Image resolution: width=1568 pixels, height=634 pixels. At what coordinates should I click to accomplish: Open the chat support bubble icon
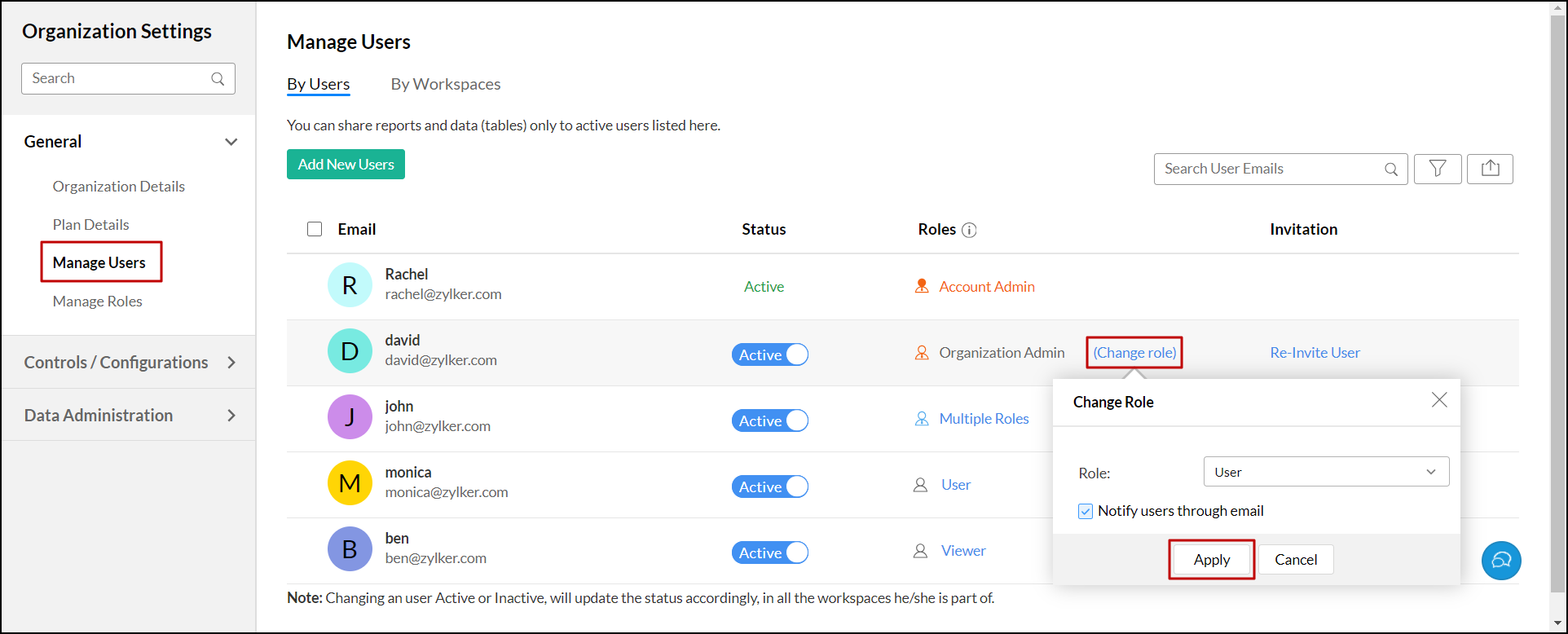1501,561
